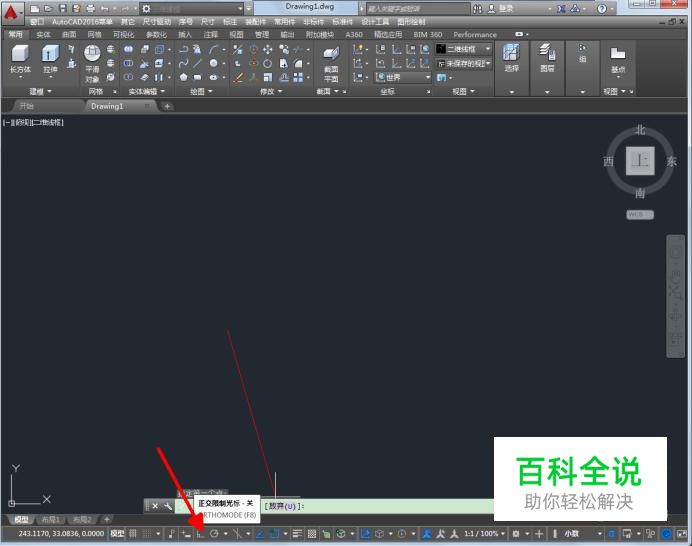
Task: Click the New file icon in quick access toolbar
Action: click(35, 9)
